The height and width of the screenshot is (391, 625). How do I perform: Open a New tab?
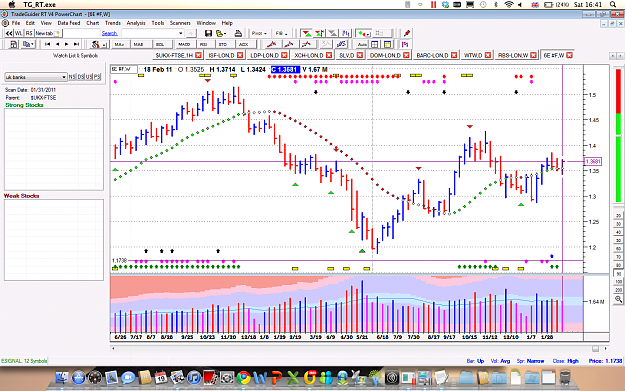pyautogui.click(x=47, y=33)
